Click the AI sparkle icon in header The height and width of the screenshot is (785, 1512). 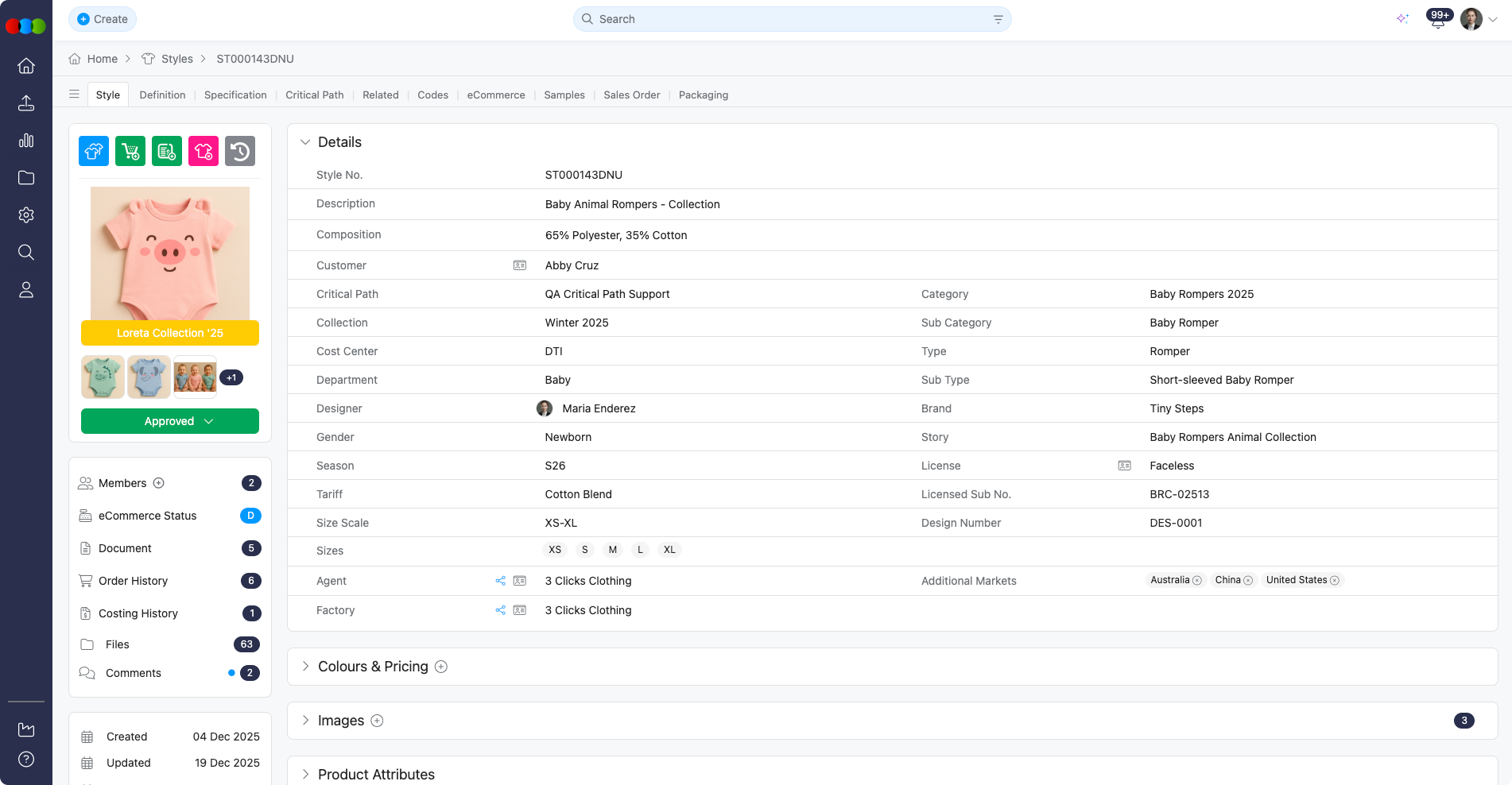[1402, 19]
